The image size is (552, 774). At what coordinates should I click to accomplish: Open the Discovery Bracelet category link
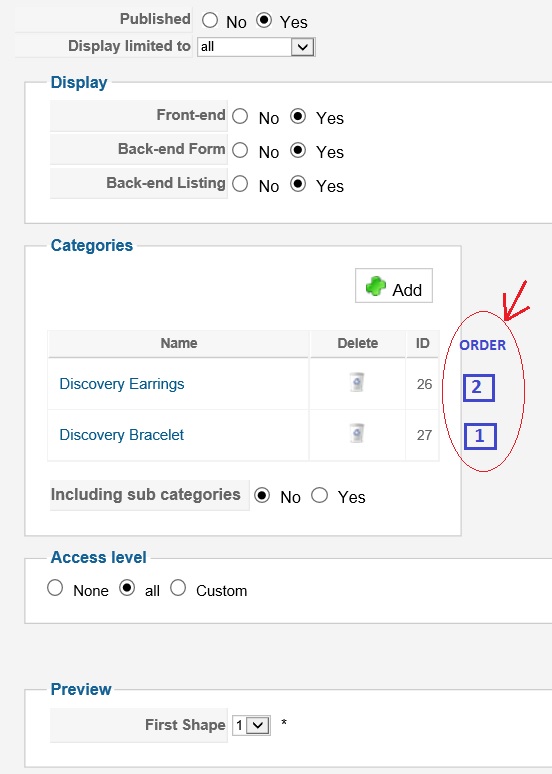(x=121, y=435)
